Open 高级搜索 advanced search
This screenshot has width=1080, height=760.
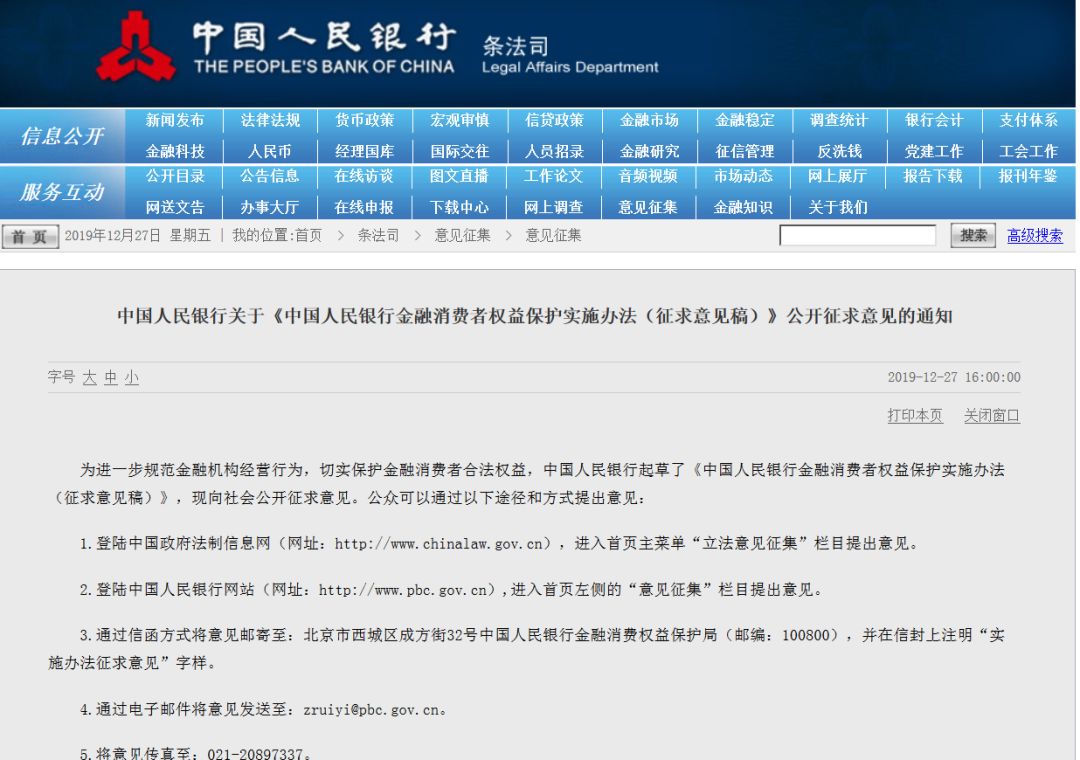[1033, 236]
